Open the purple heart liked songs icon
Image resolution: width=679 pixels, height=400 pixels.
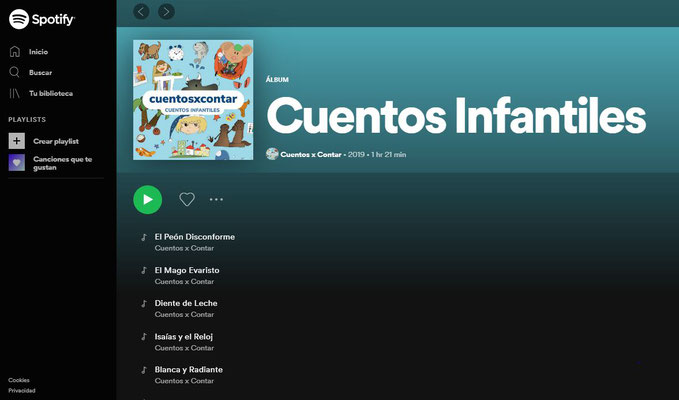point(16,163)
